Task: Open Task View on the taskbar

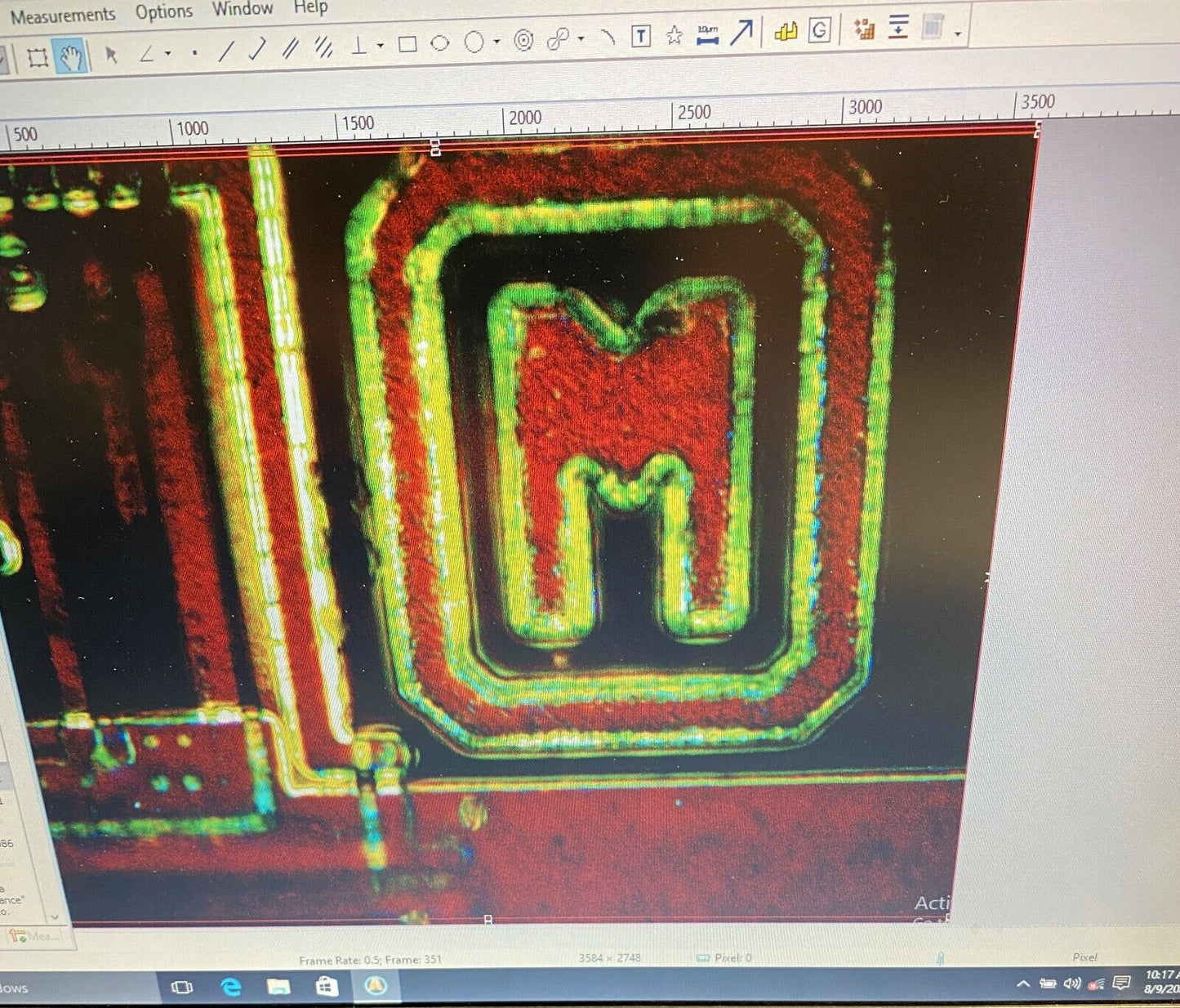Action: click(x=182, y=988)
